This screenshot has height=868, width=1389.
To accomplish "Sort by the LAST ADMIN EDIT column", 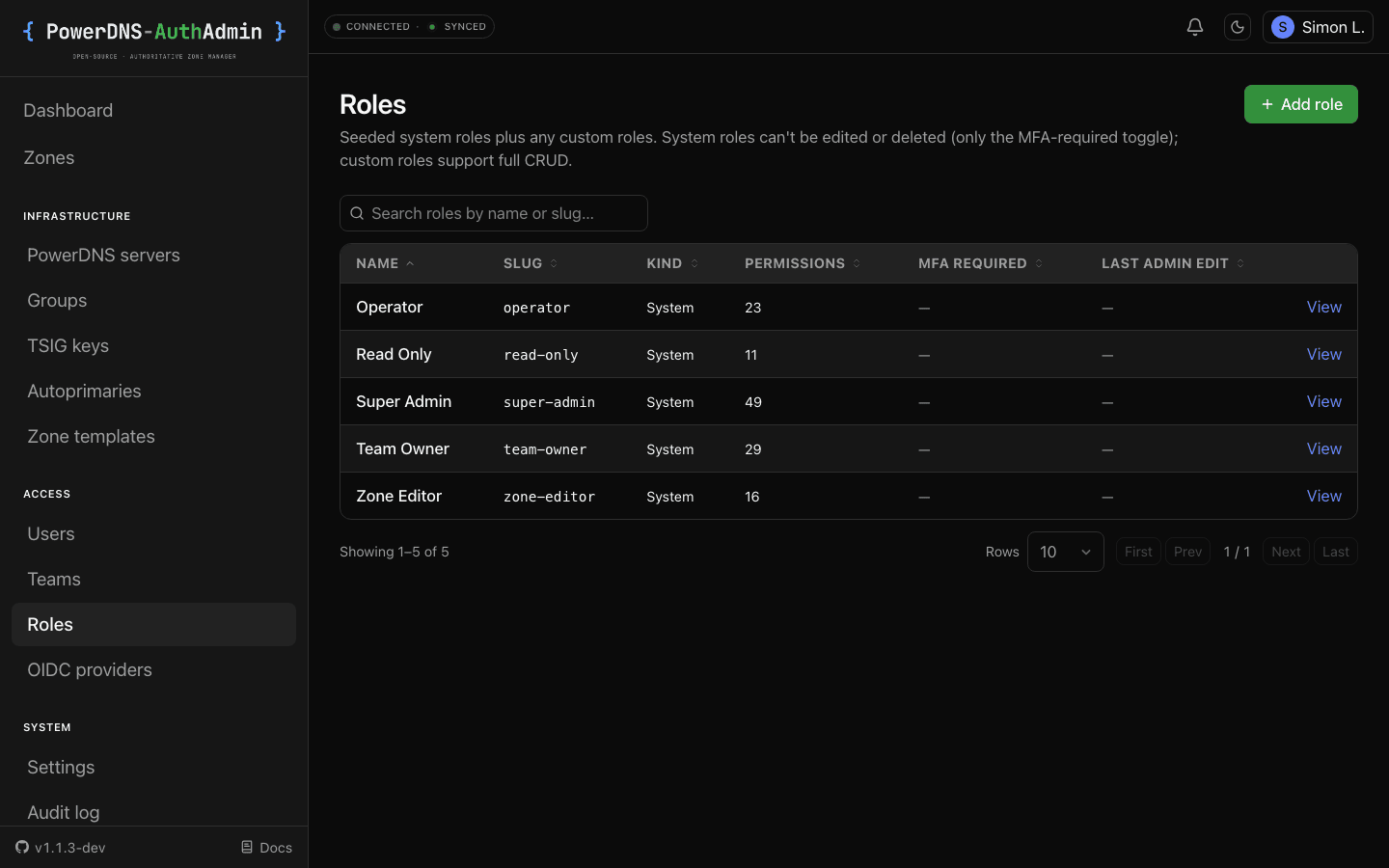I will pos(1173,263).
